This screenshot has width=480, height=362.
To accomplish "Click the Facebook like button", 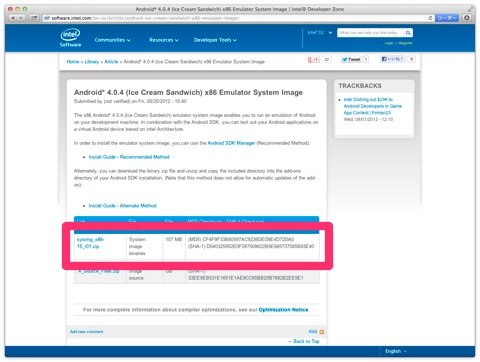I will (393, 59).
